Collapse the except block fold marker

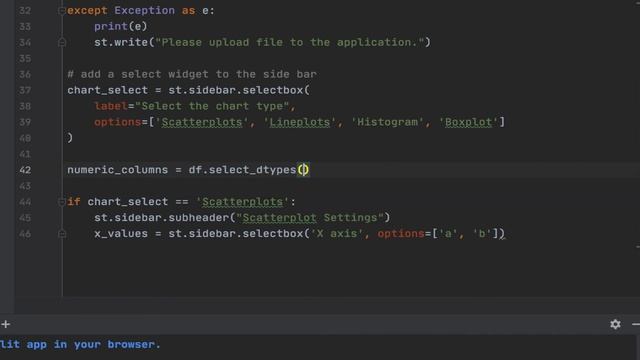click(x=62, y=11)
